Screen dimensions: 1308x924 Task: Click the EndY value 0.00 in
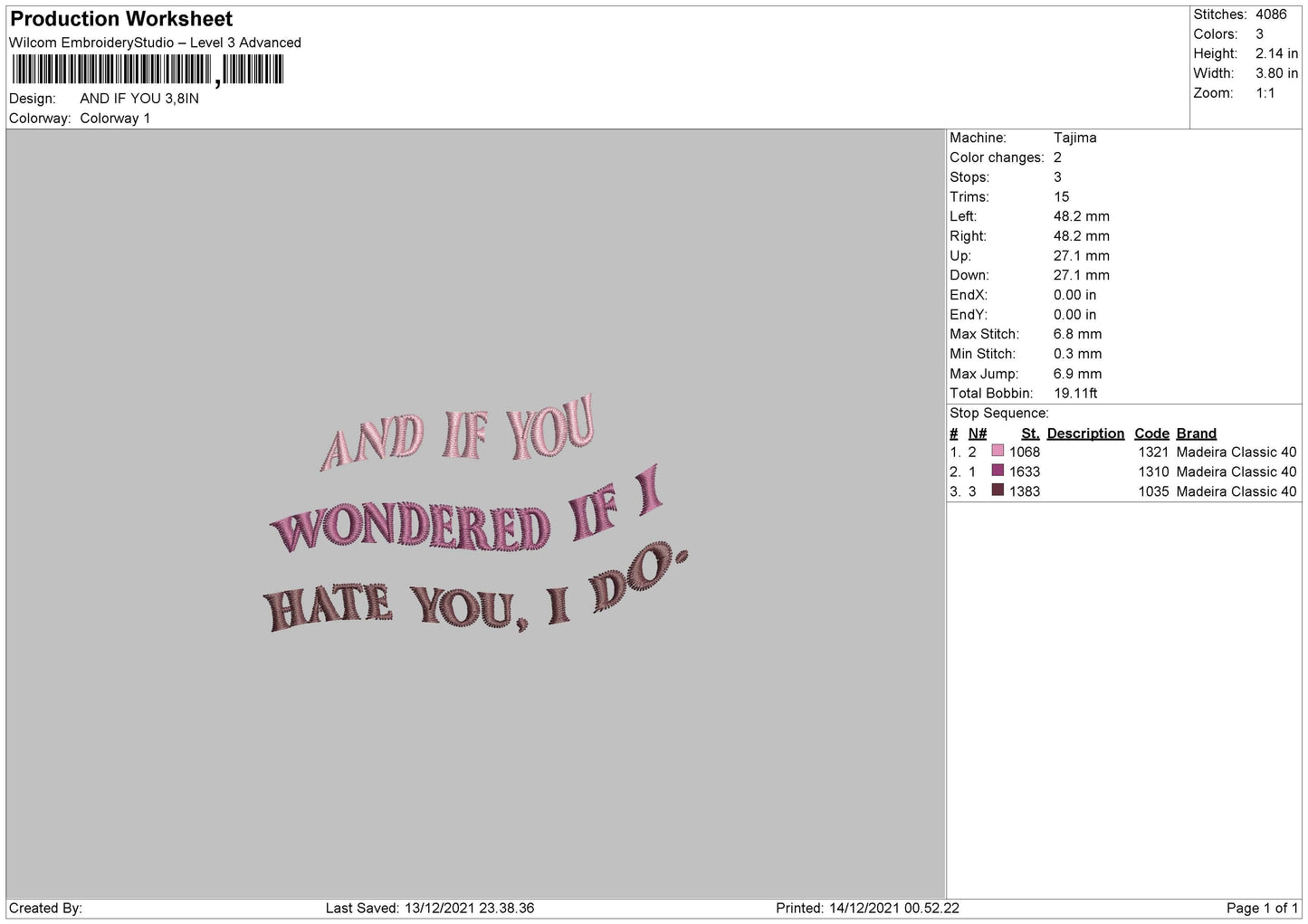(1074, 315)
